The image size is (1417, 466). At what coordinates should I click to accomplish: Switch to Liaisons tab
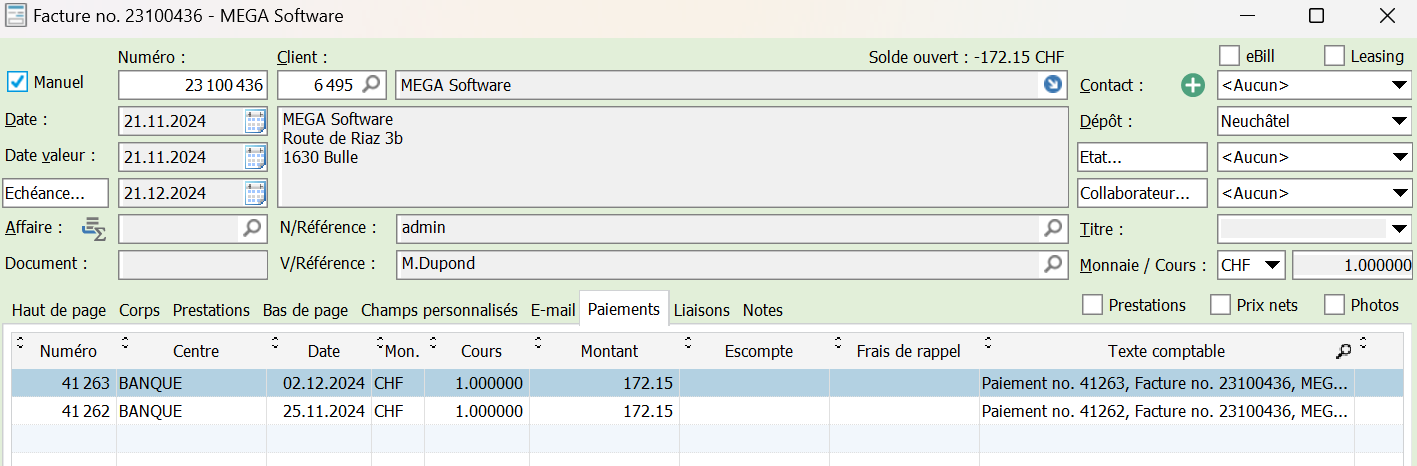pos(701,310)
